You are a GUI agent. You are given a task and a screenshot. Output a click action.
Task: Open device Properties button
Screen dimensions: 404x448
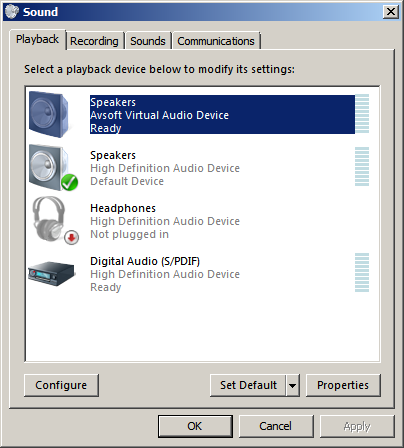[x=343, y=385]
